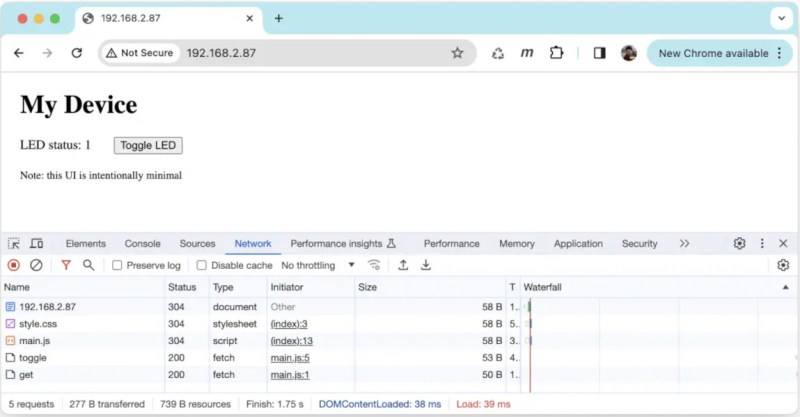Toggle the device toolbar icon
Screen dimensions: 800x417
pyautogui.click(x=36, y=243)
